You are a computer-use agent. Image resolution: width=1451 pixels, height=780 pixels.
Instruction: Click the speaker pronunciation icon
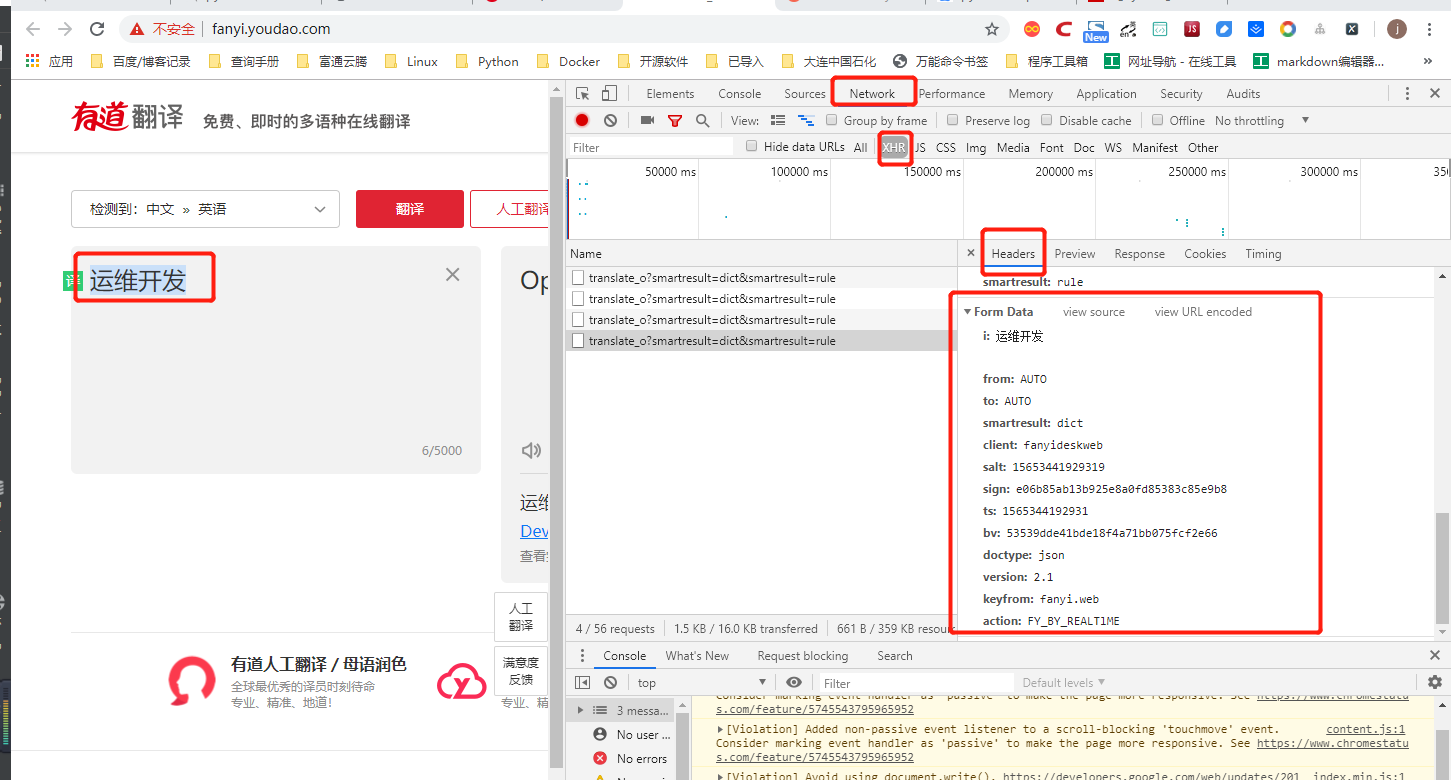click(x=532, y=451)
